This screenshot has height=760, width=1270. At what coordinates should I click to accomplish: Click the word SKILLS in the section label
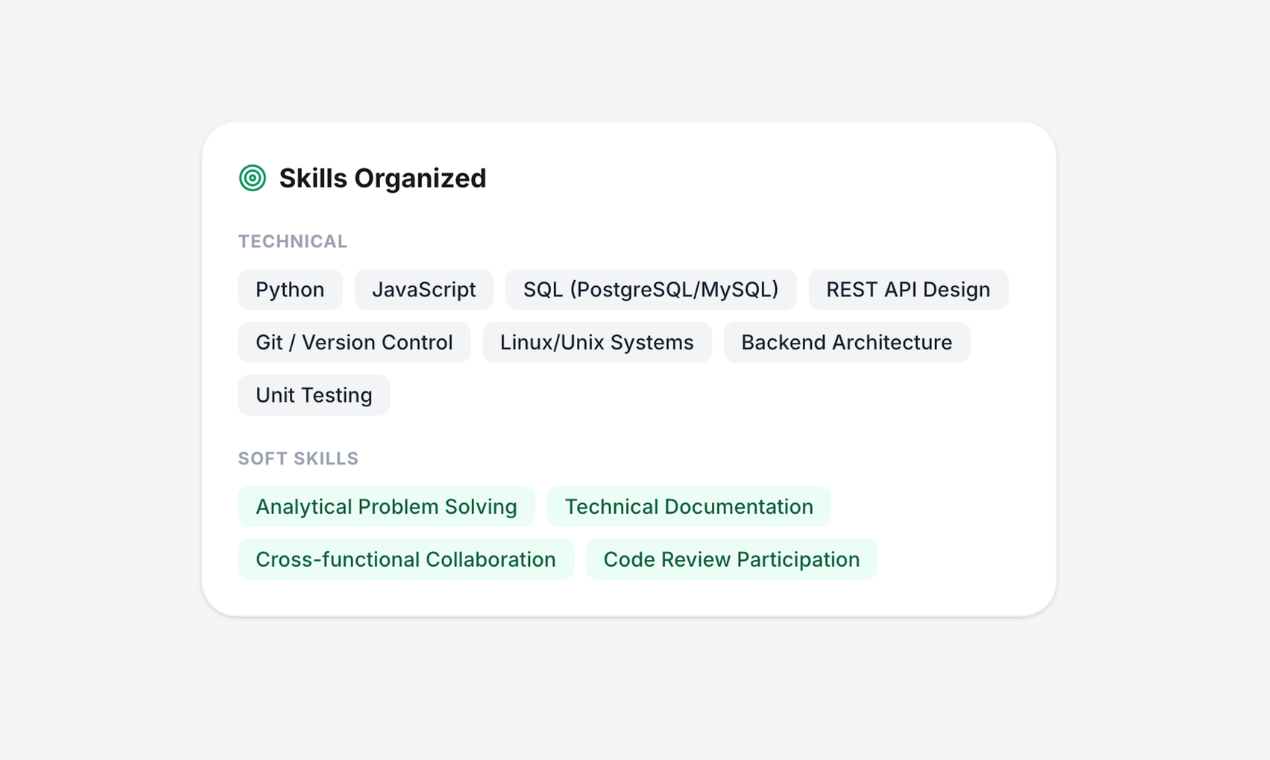click(325, 459)
